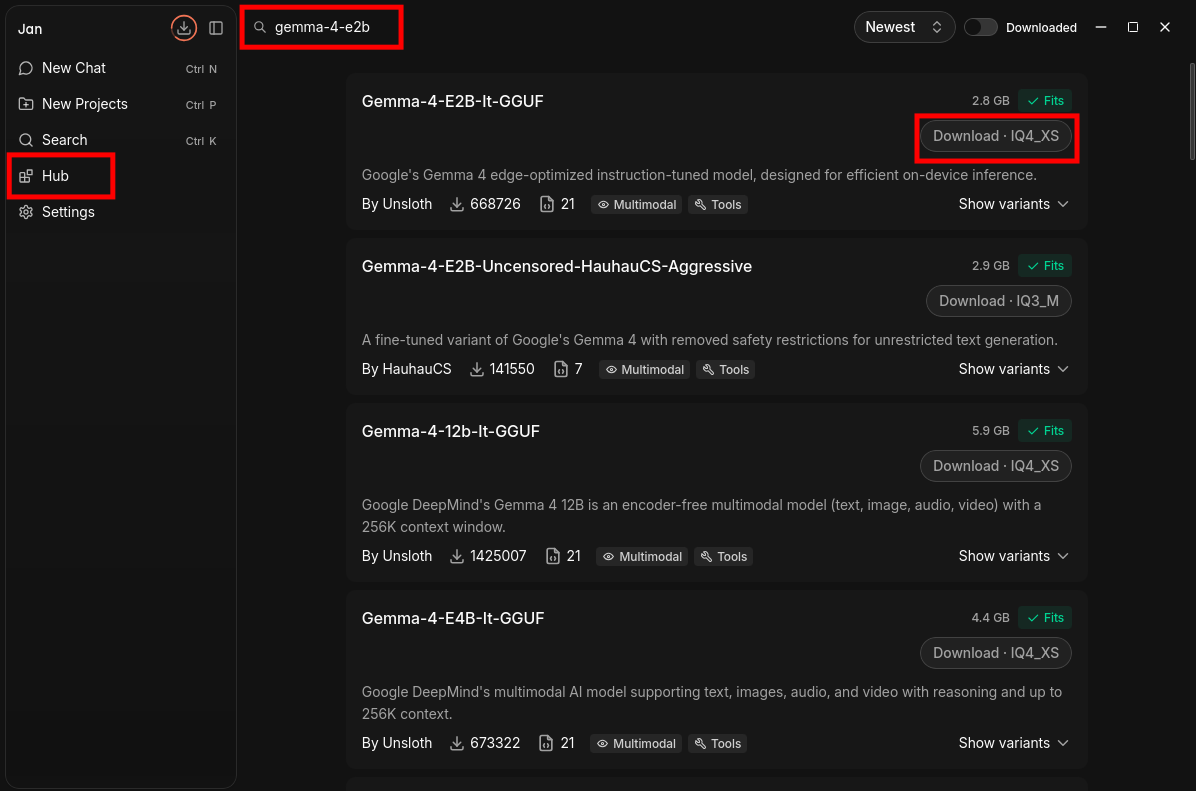Click Tools tag on HauhauCS-Aggressive card

tap(725, 369)
